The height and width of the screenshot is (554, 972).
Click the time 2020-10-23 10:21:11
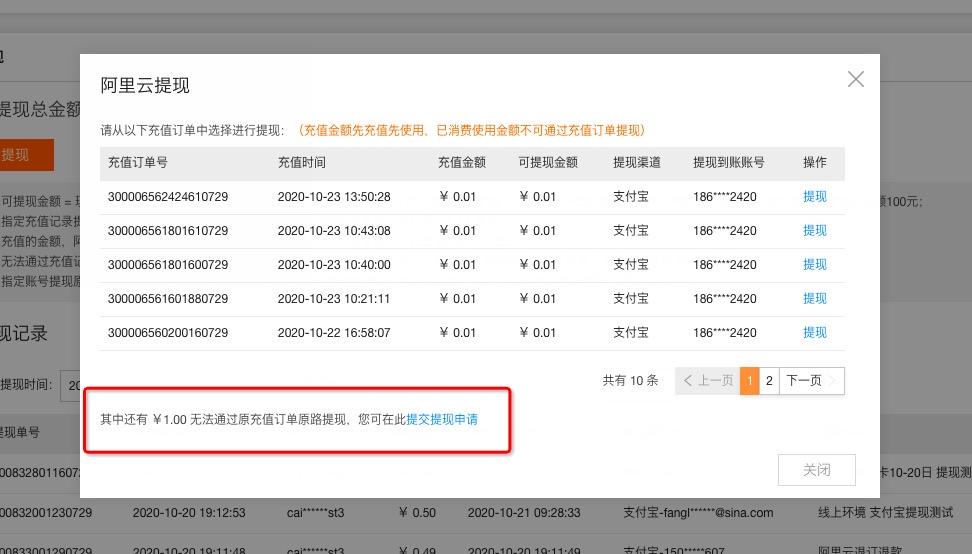click(x=334, y=299)
